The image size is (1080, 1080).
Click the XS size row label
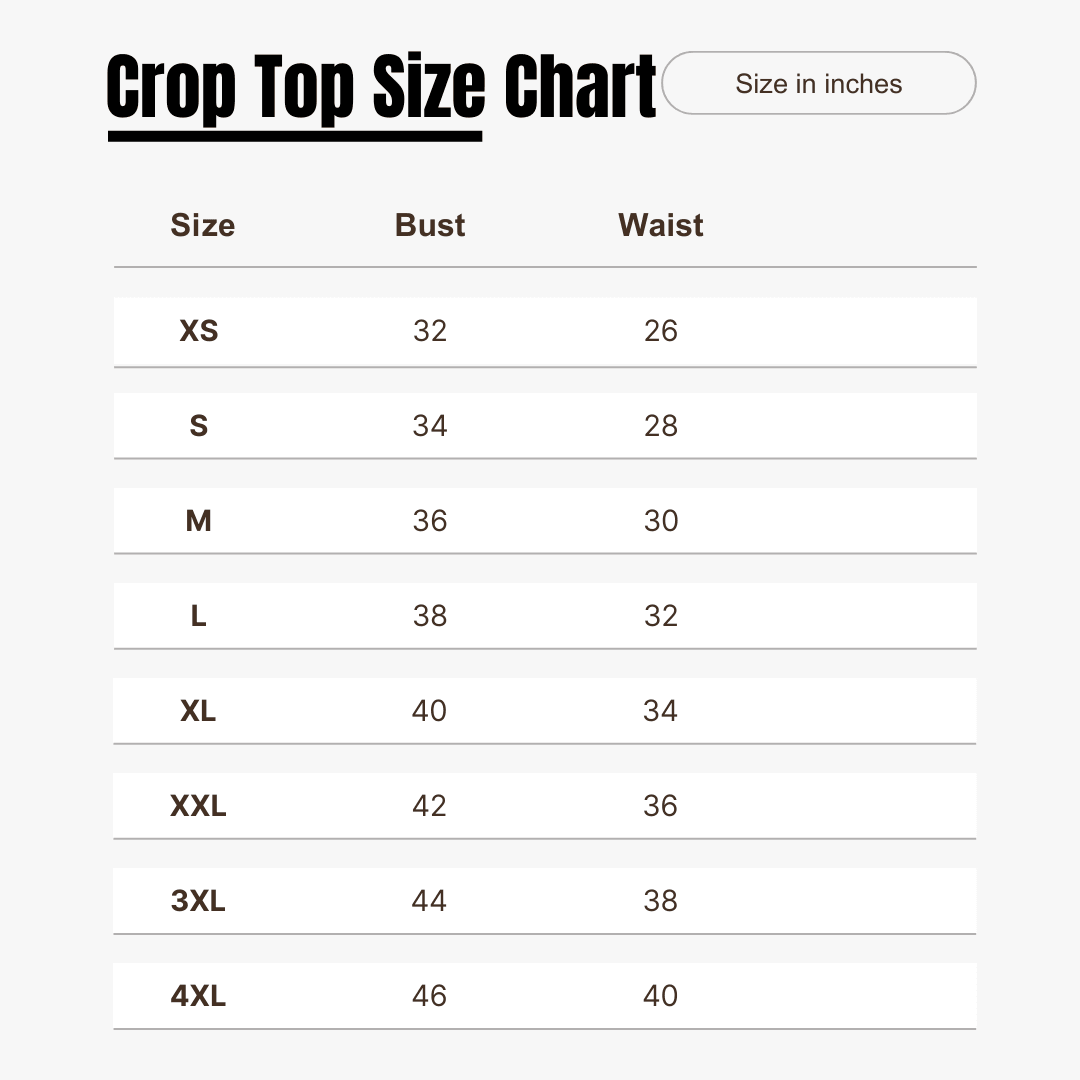pos(199,331)
